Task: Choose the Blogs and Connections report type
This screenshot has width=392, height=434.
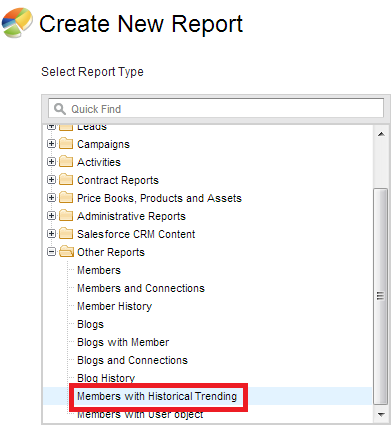Action: click(132, 360)
